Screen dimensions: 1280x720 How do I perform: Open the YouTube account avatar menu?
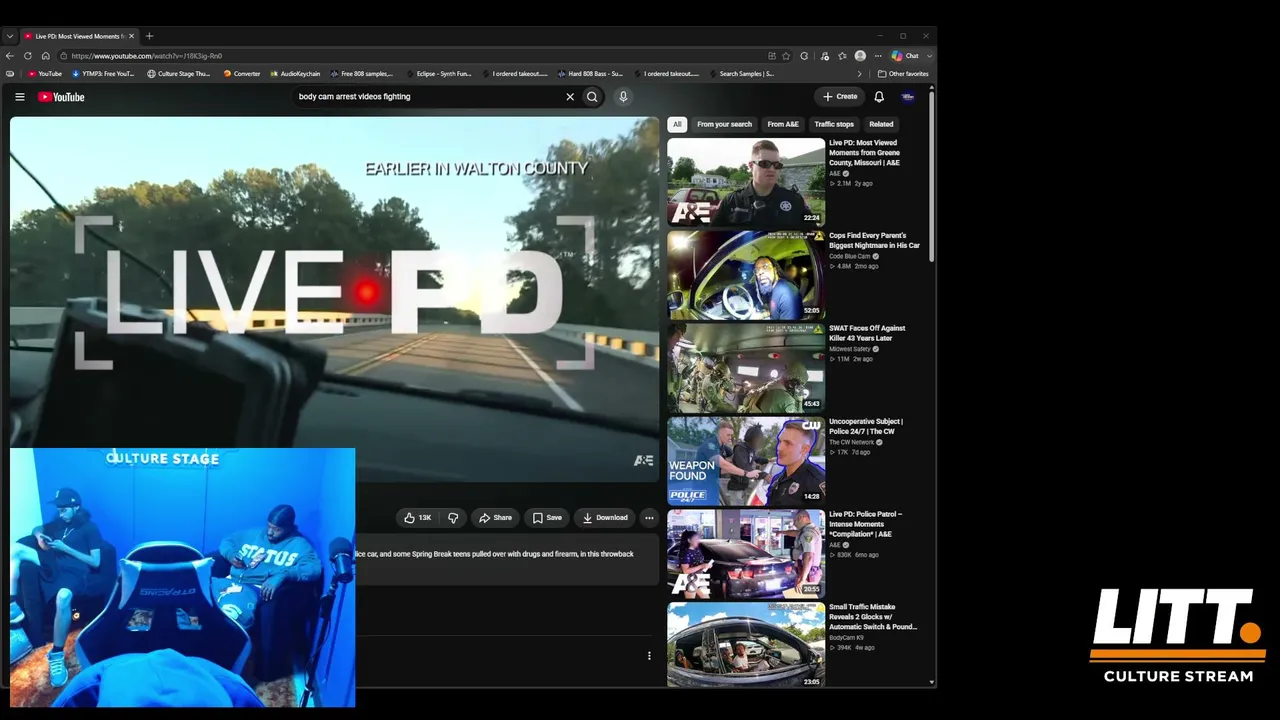(908, 97)
